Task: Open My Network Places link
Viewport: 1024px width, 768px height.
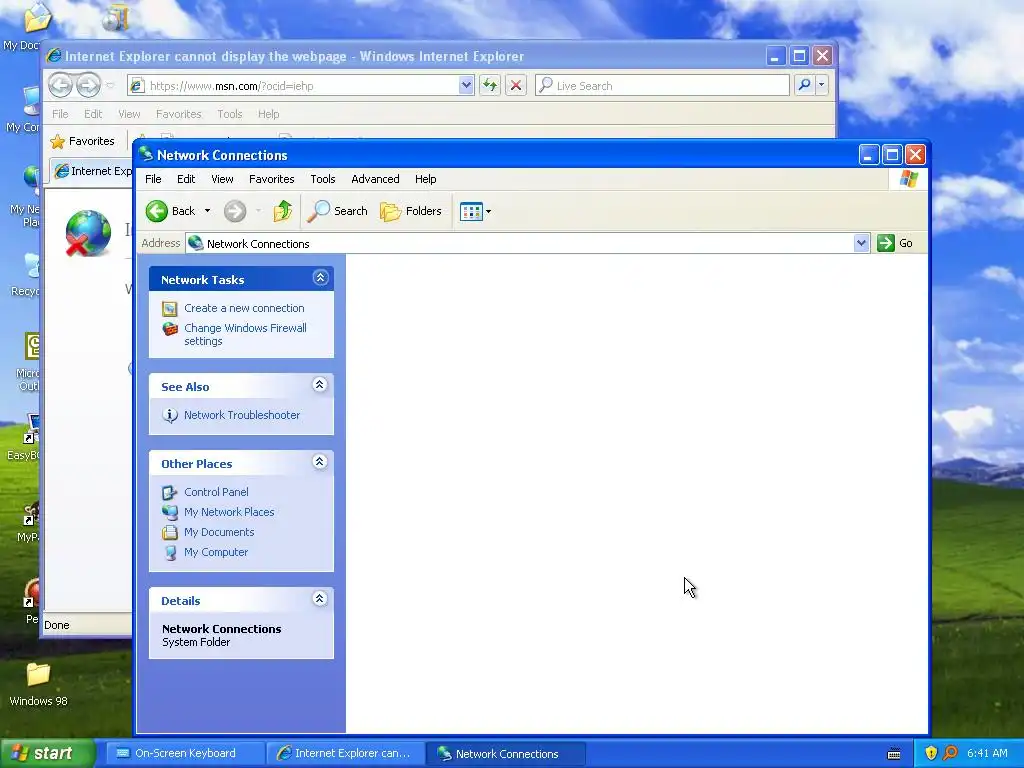Action: (x=229, y=512)
